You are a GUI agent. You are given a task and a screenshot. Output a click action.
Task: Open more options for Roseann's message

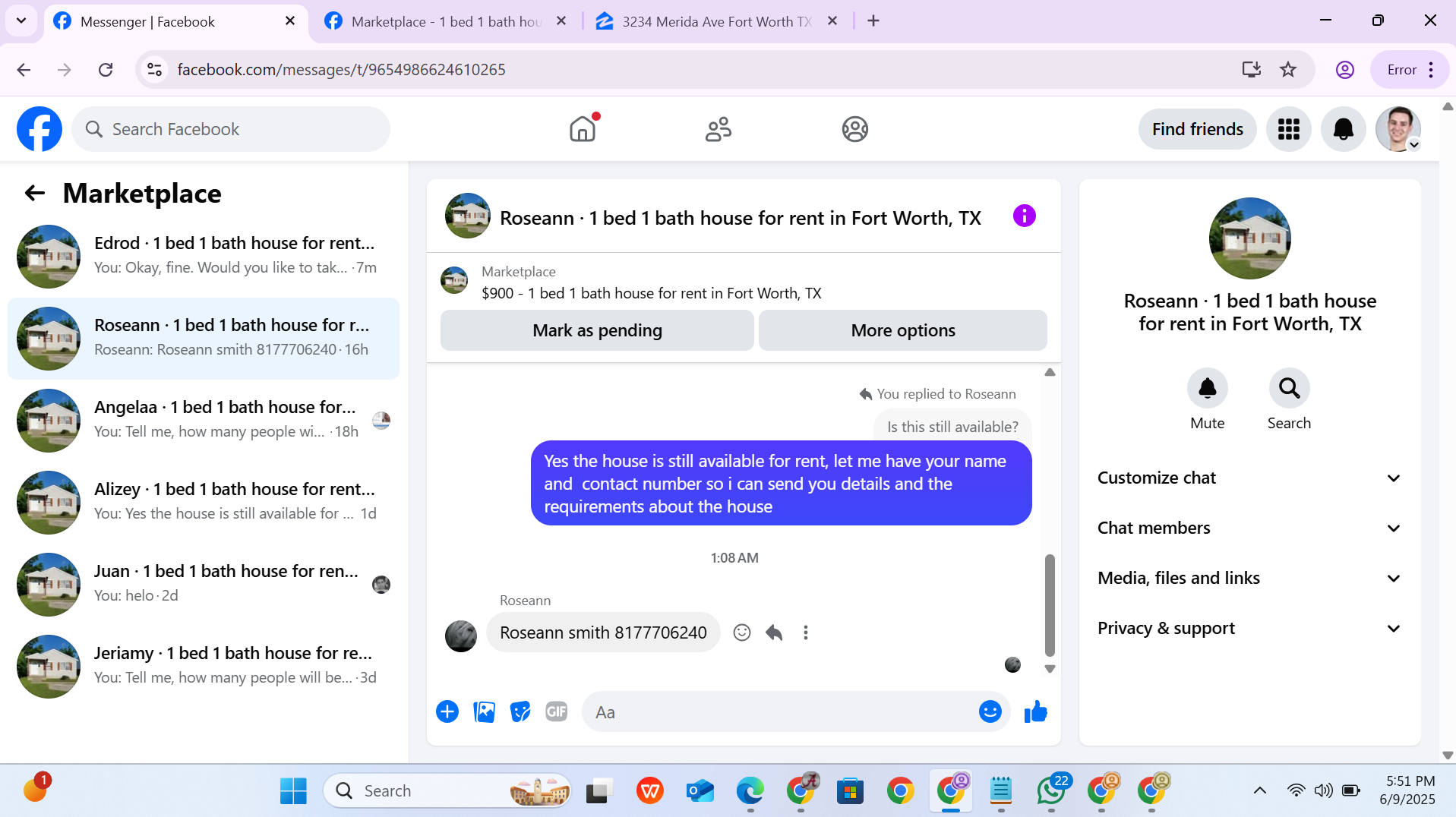(806, 632)
